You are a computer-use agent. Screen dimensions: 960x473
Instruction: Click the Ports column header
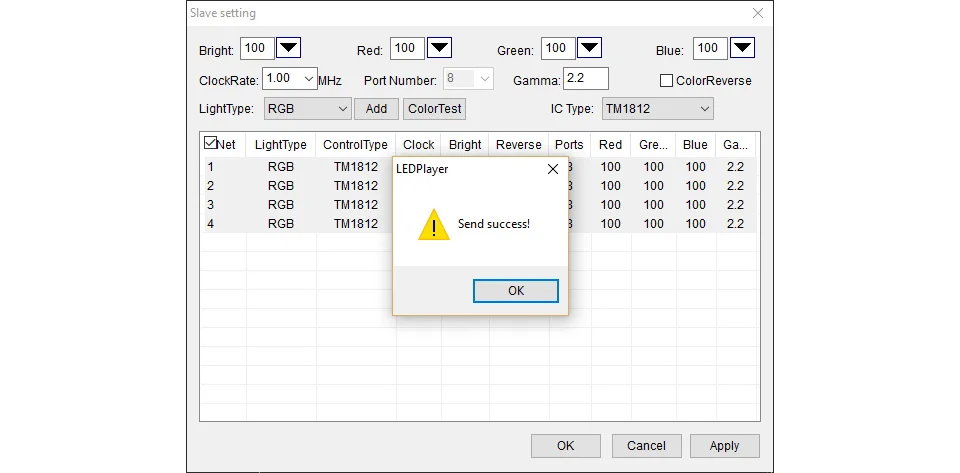coord(569,145)
